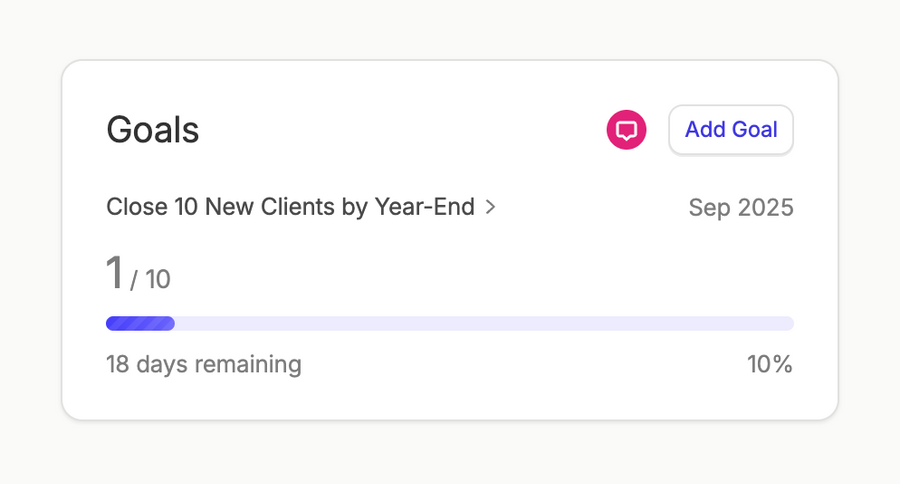Click the Sep 2025 date label
Screen dimensions: 900x484
(x=741, y=208)
